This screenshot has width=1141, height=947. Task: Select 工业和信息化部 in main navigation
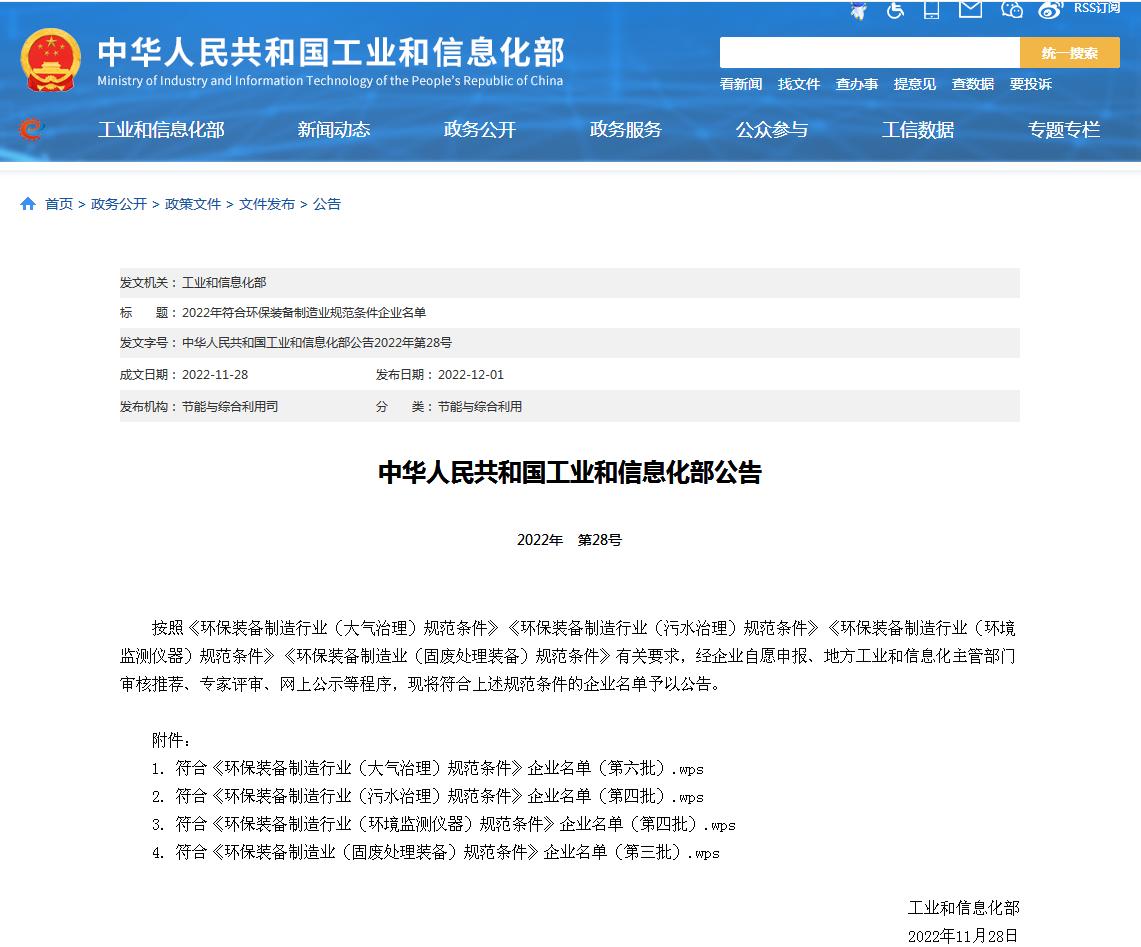click(x=161, y=130)
